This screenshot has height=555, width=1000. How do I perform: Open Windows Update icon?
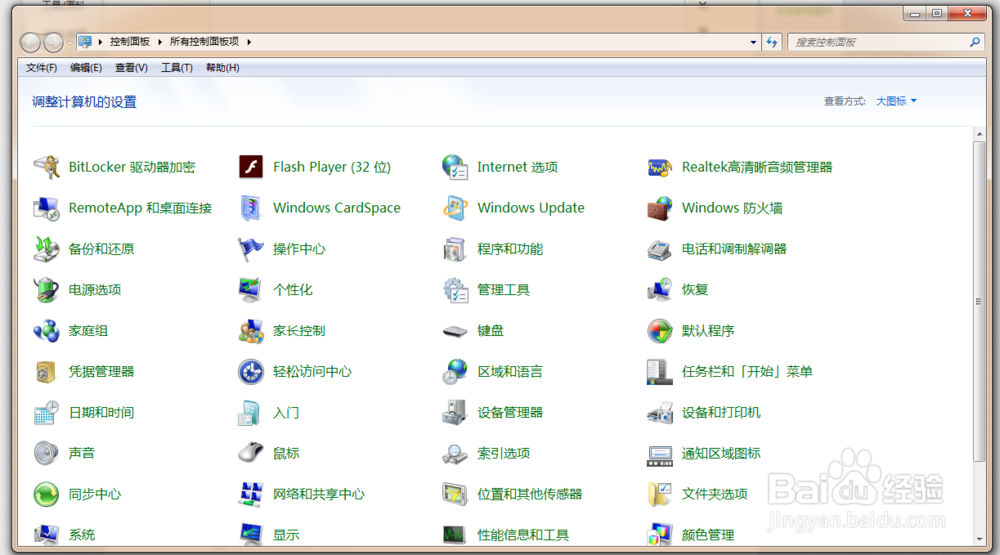click(455, 208)
